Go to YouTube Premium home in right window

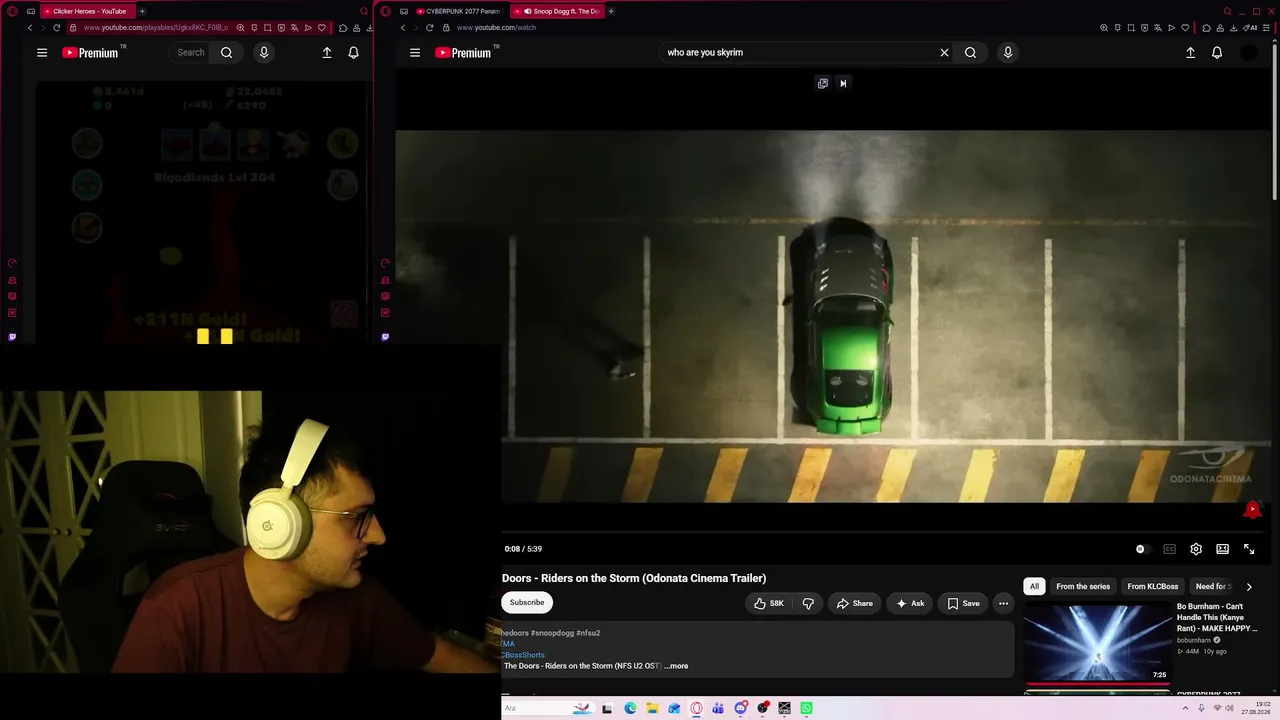pos(463,53)
